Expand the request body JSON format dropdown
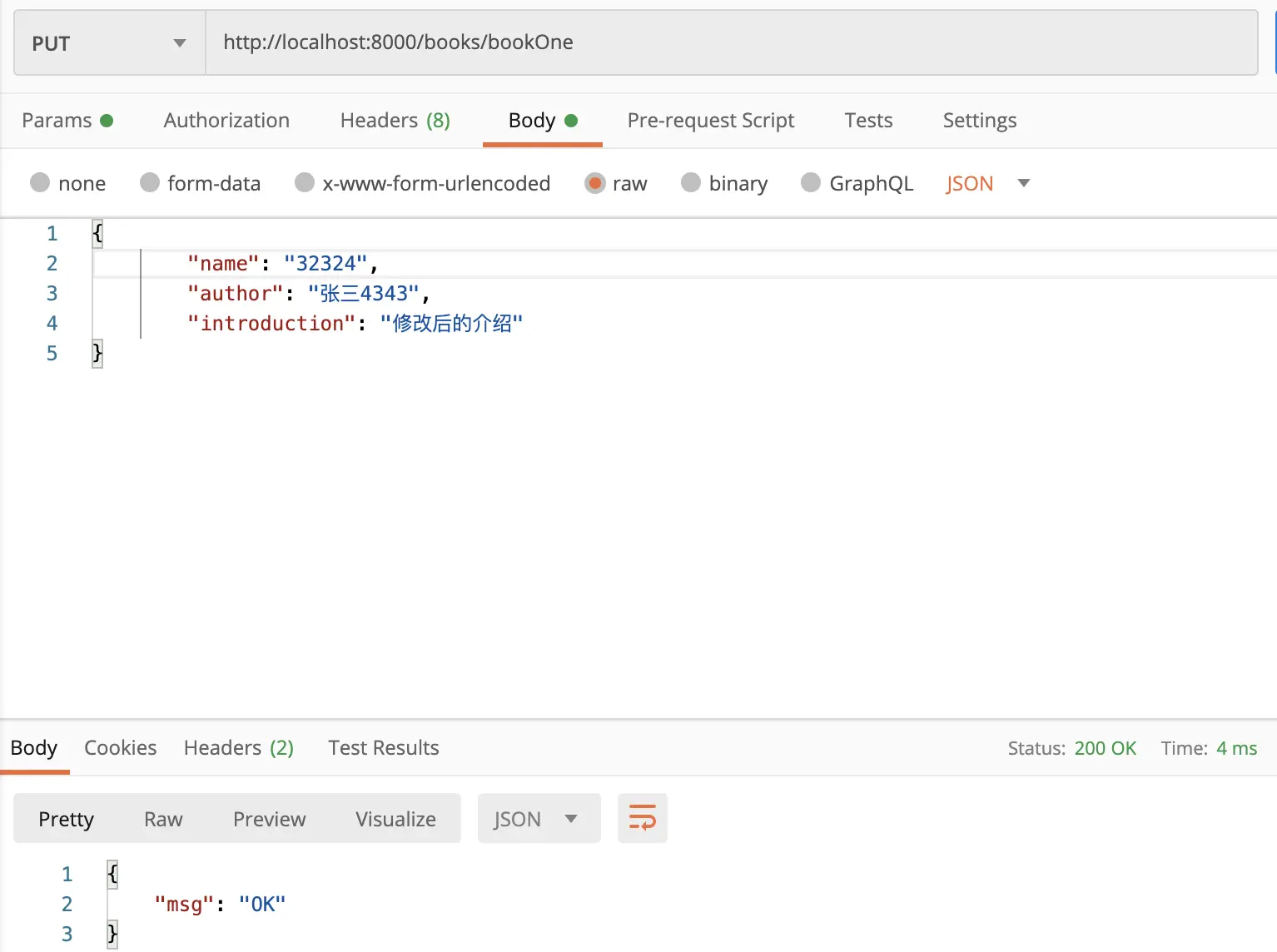The image size is (1277, 952). pyautogui.click(x=987, y=183)
